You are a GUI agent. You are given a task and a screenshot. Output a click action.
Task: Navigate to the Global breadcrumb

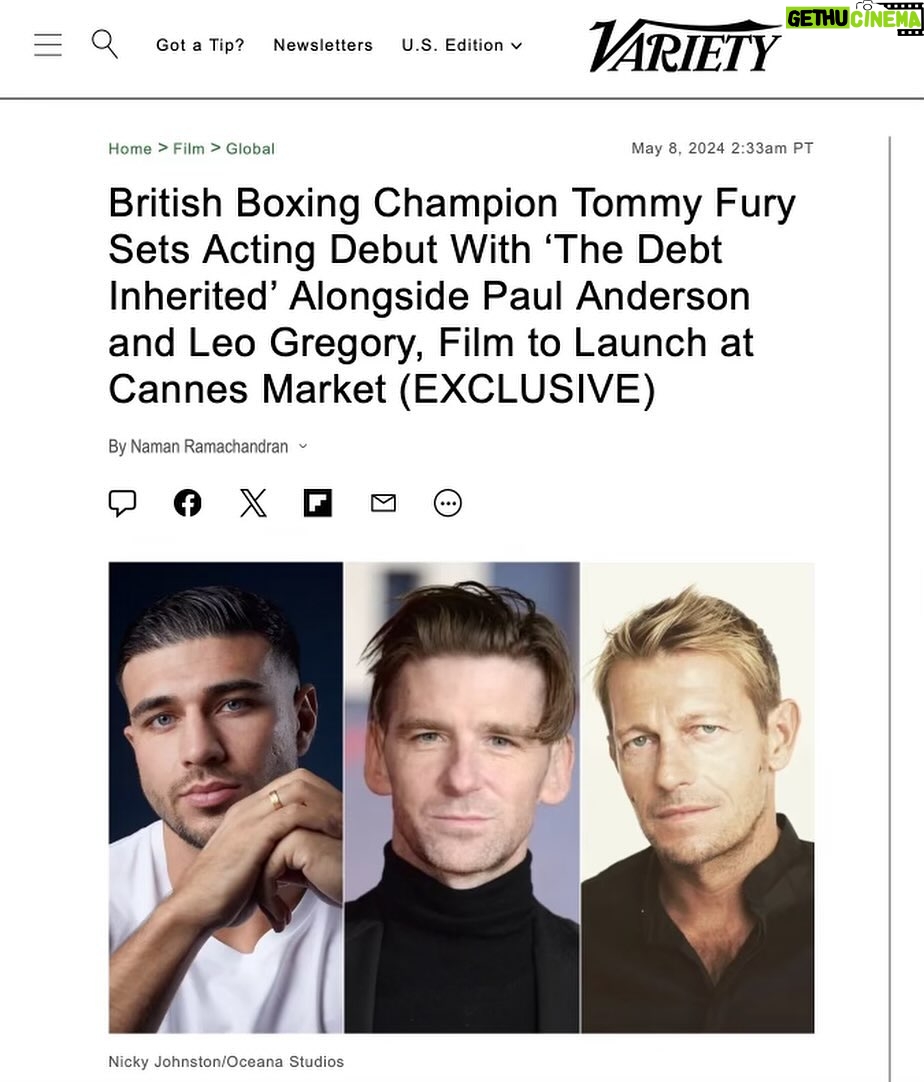click(x=250, y=148)
